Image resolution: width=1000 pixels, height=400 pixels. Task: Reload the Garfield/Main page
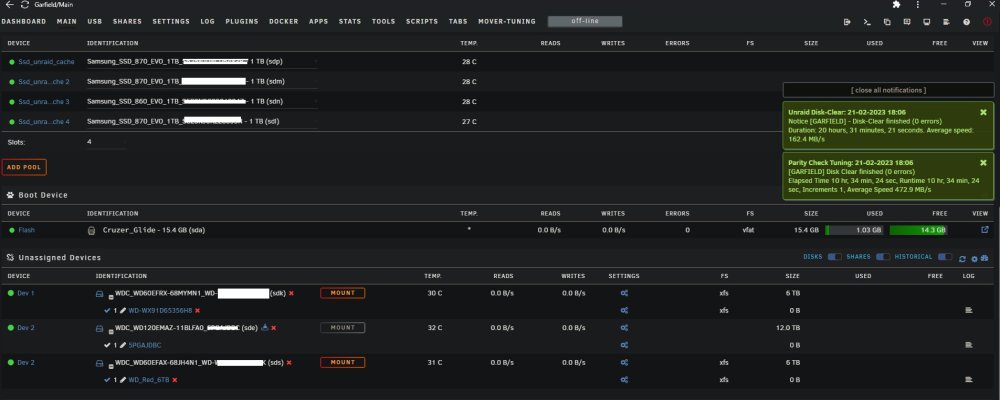point(25,4)
